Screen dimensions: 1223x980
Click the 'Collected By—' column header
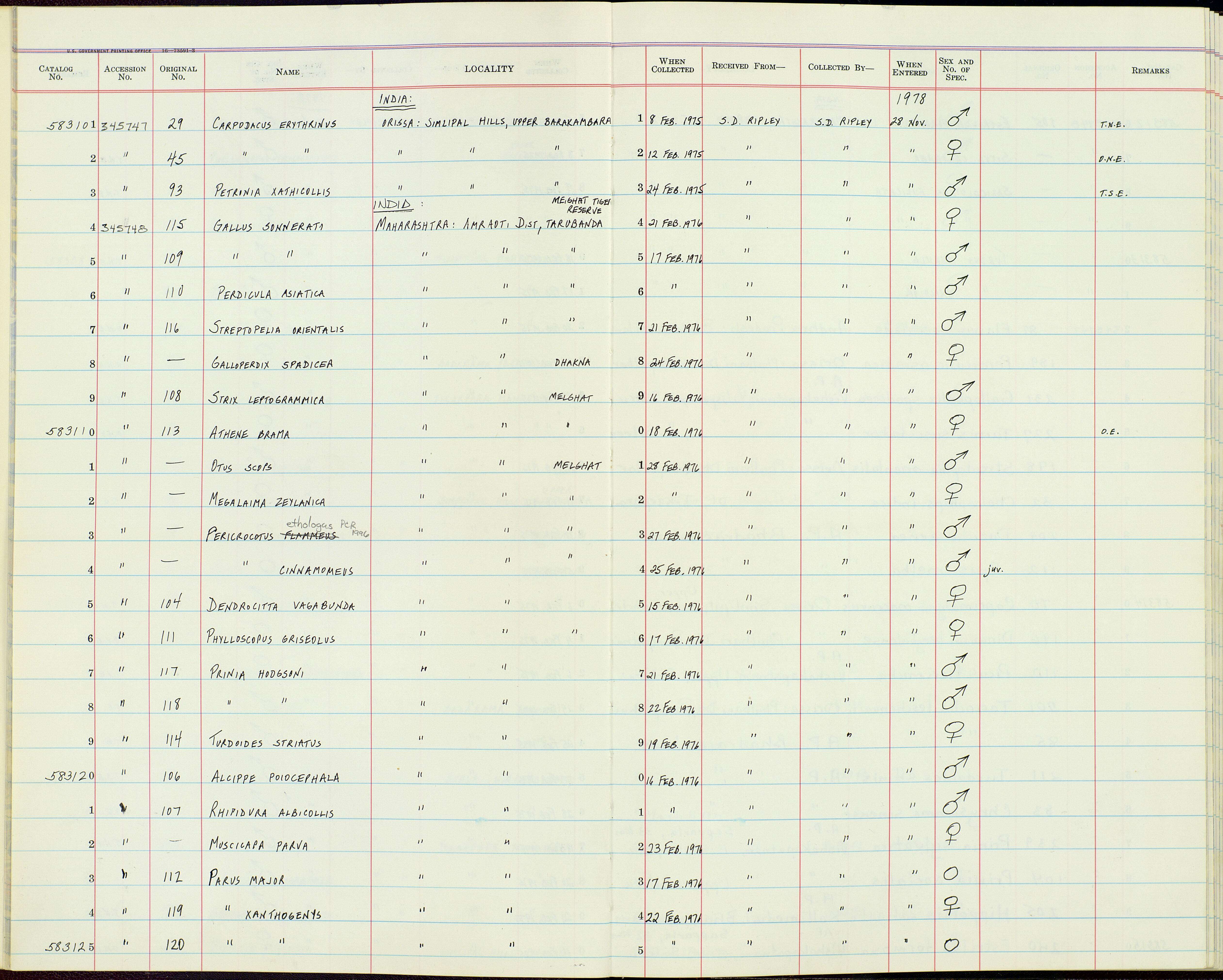pos(841,67)
